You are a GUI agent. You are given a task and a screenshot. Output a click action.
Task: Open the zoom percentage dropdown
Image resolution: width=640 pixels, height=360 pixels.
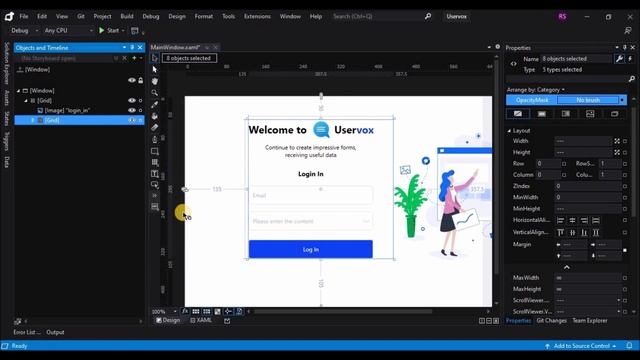pyautogui.click(x=175, y=311)
